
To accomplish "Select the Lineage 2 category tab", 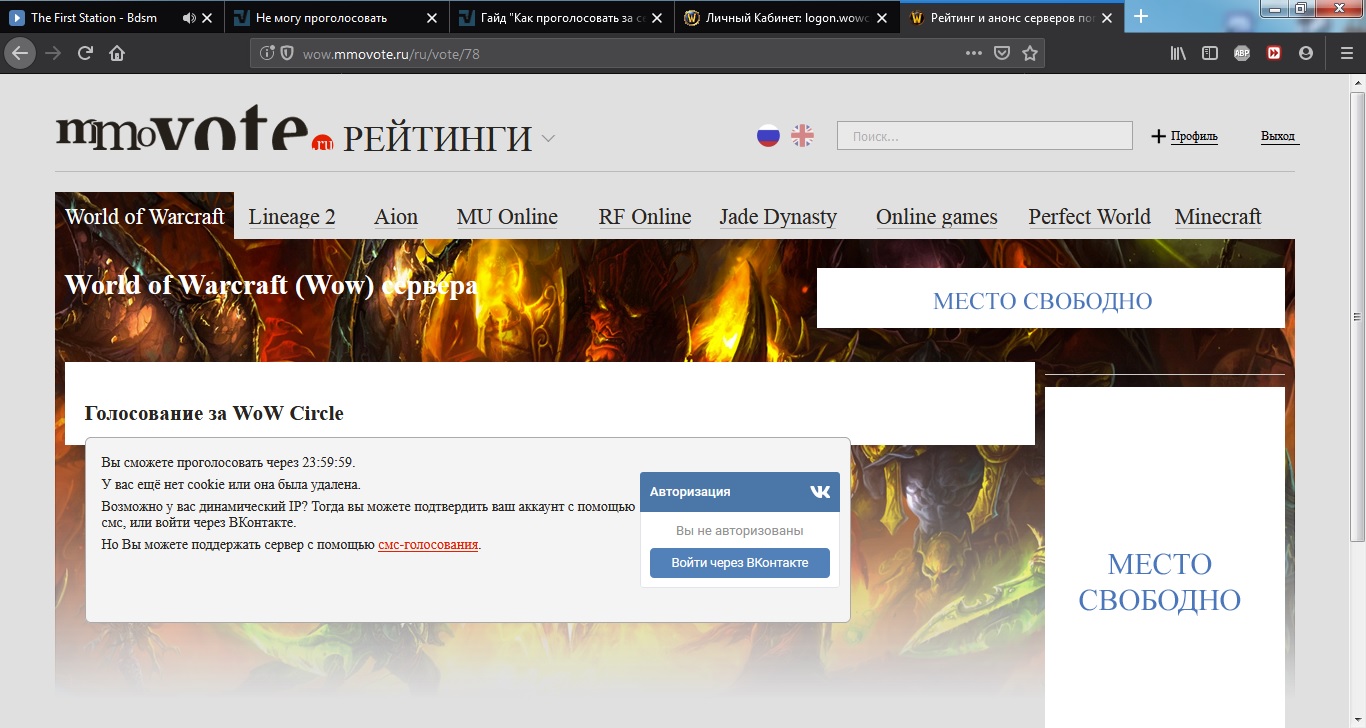I will coord(292,217).
